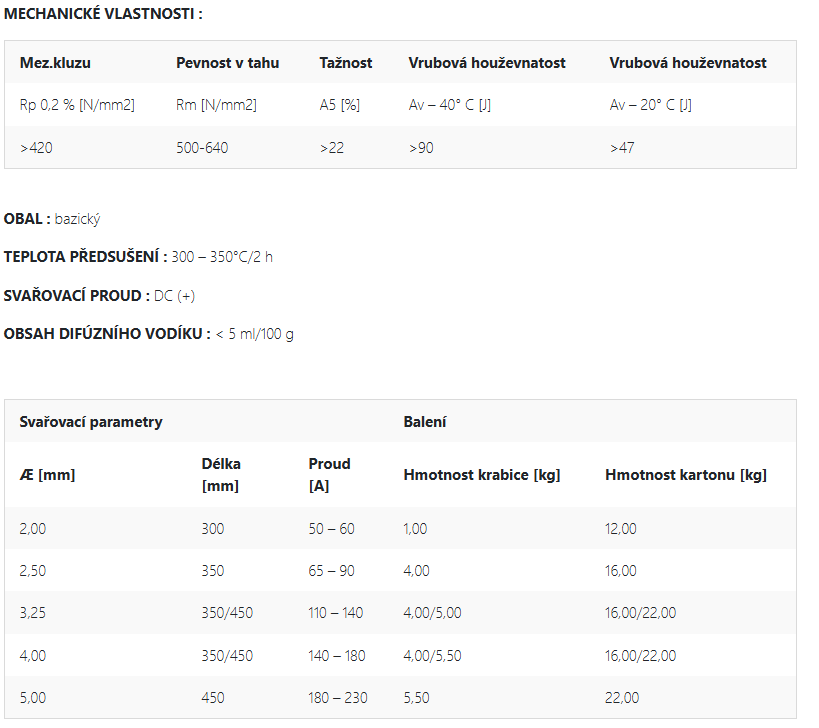Click the "Délka [mm]" column header
819x728 pixels.
coord(221,475)
